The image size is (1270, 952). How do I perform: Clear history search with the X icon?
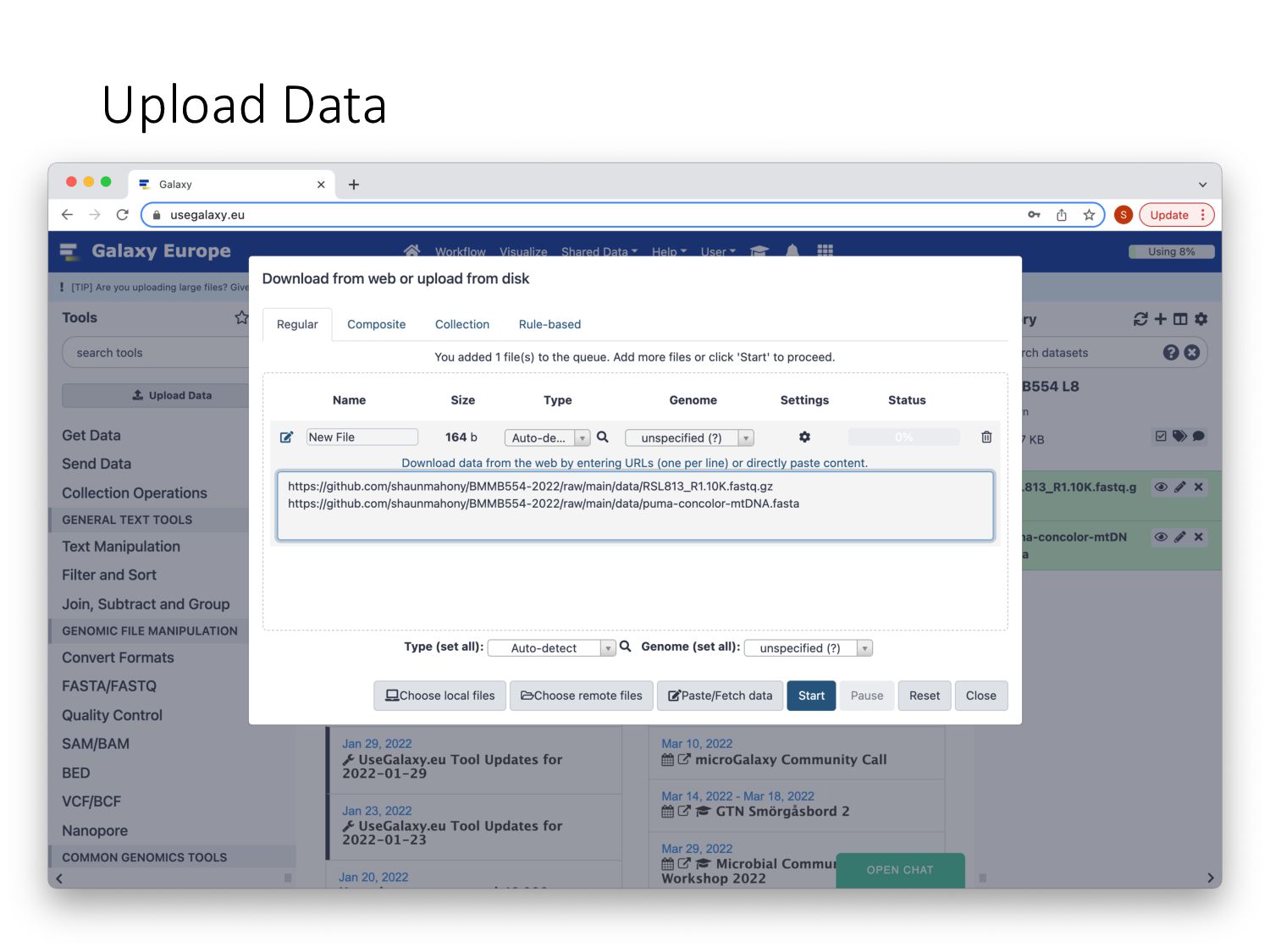click(x=1192, y=353)
